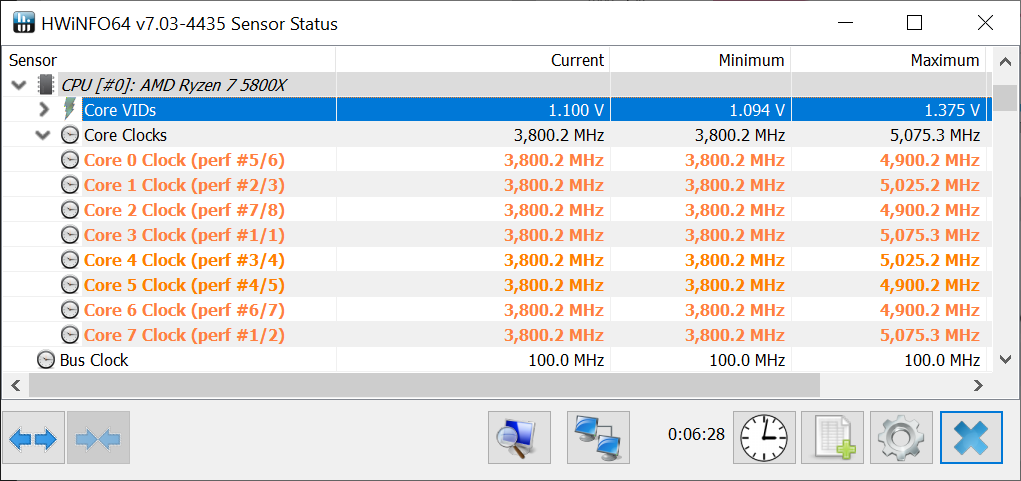The height and width of the screenshot is (481, 1021).
Task: Click the CPU [#0]: AMD Ryzen 7 5800X label
Action: point(175,85)
